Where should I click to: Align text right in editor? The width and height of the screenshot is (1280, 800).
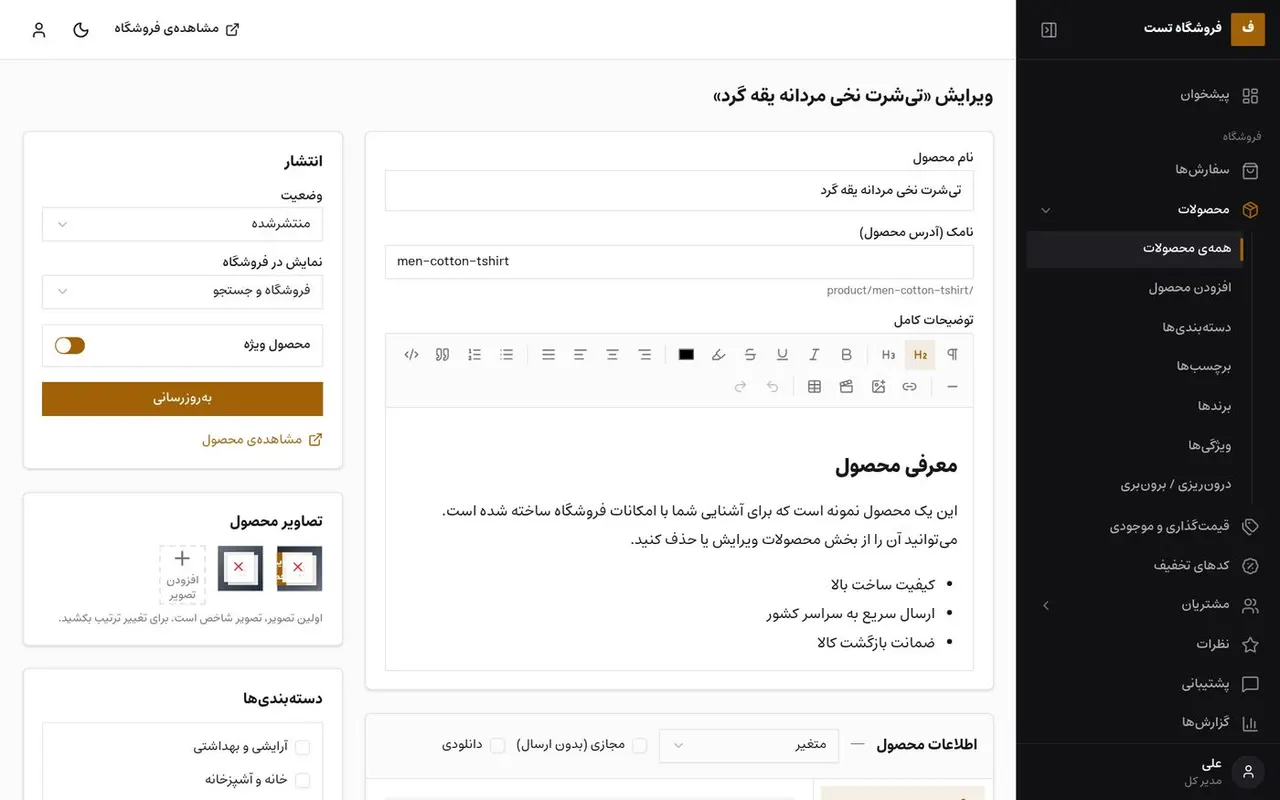click(x=644, y=355)
